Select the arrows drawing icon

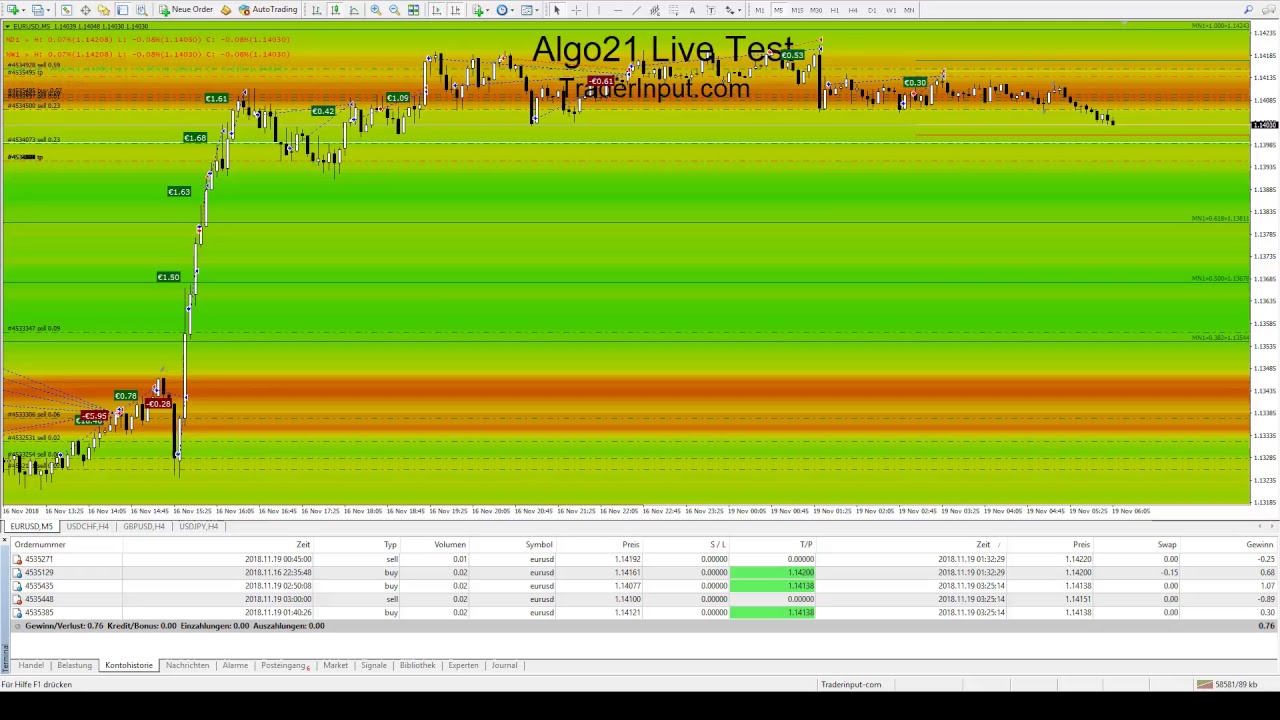729,10
